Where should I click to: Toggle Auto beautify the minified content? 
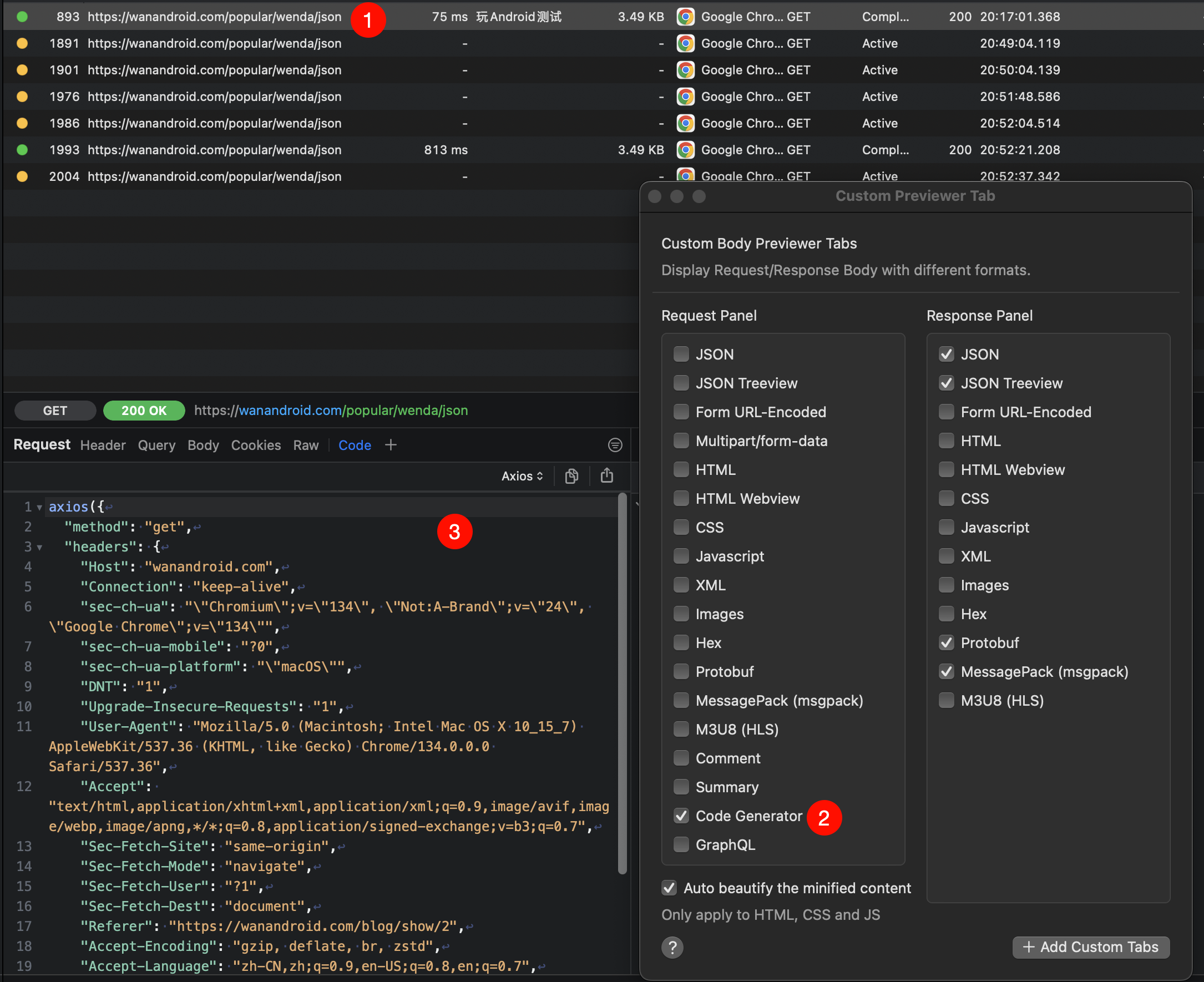coord(669,888)
